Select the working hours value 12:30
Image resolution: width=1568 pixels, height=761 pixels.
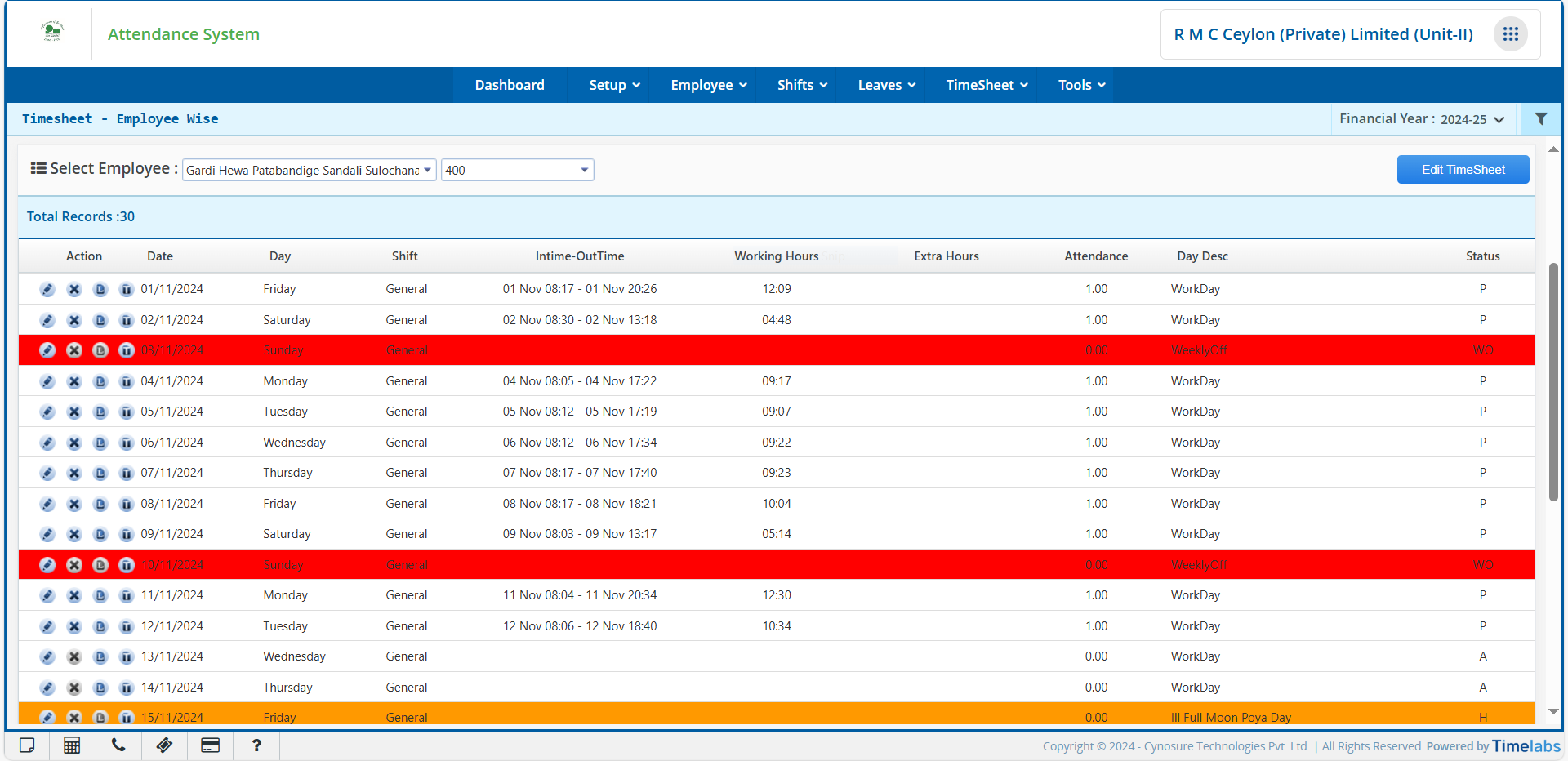click(x=777, y=595)
